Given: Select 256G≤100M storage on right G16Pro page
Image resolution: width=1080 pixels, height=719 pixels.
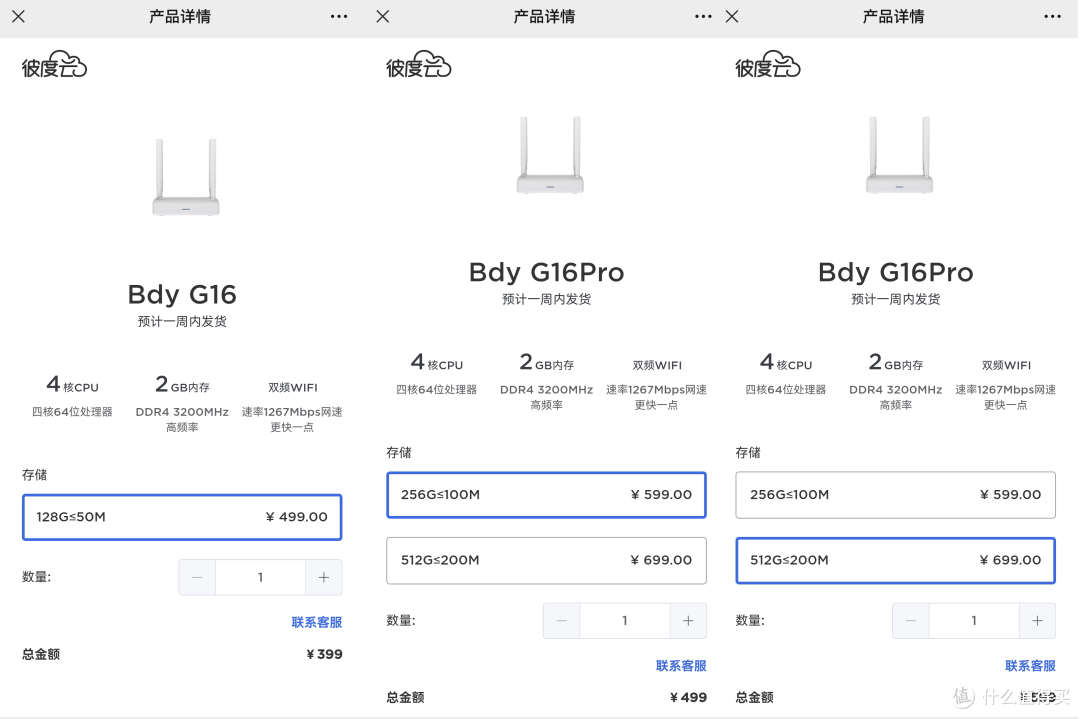Looking at the screenshot, I should point(895,494).
